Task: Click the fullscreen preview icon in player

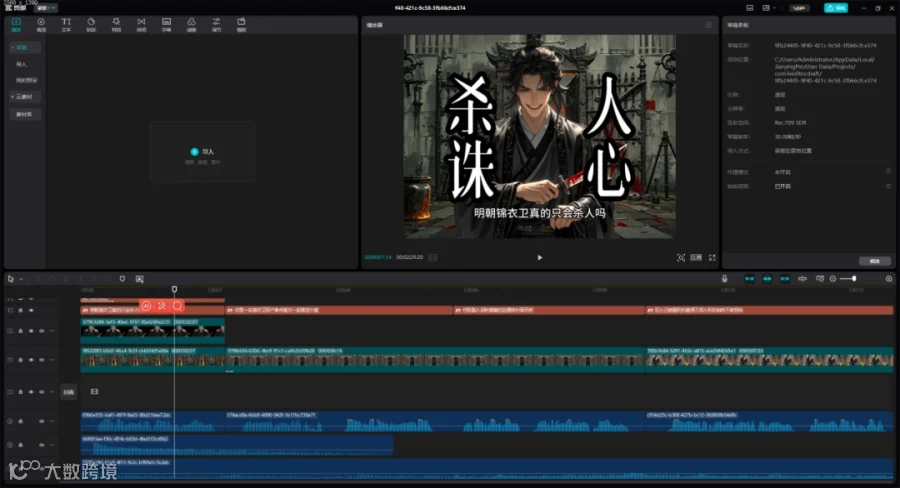Action: (712, 258)
